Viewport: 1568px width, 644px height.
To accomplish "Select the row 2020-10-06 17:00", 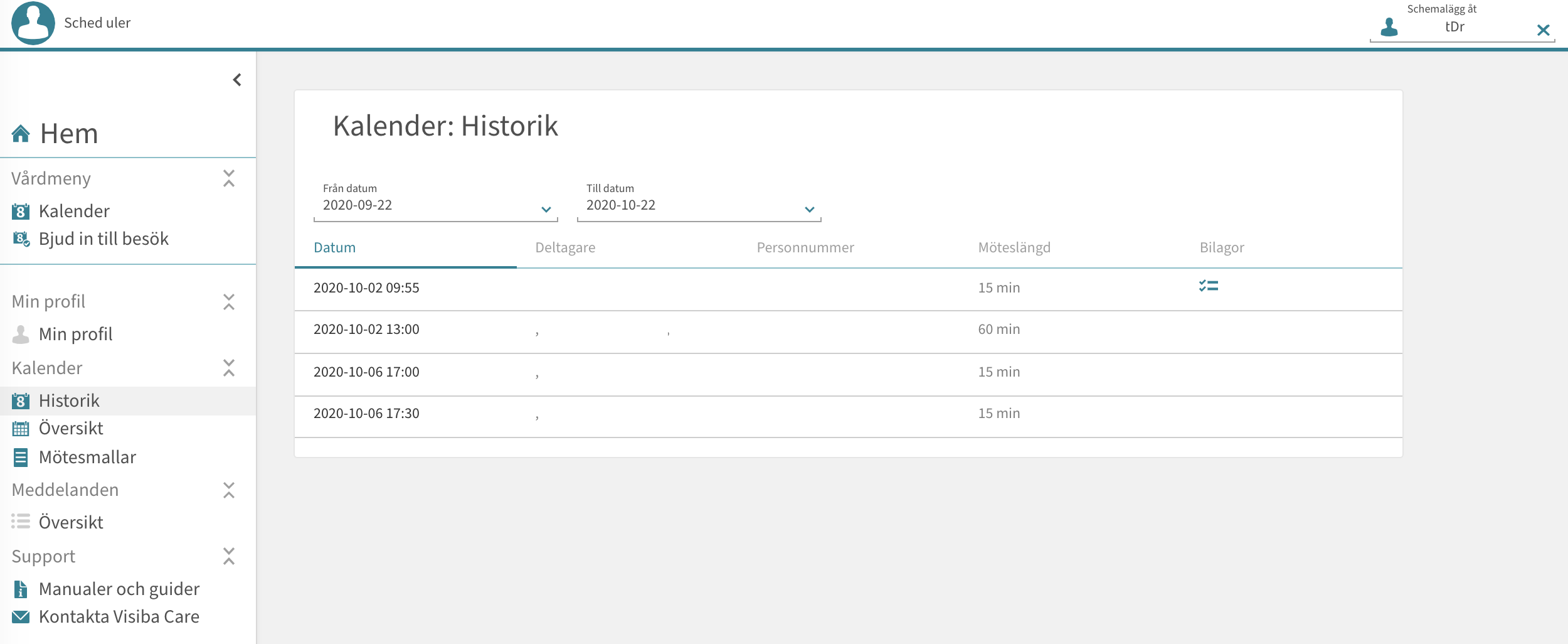I will [849, 375].
